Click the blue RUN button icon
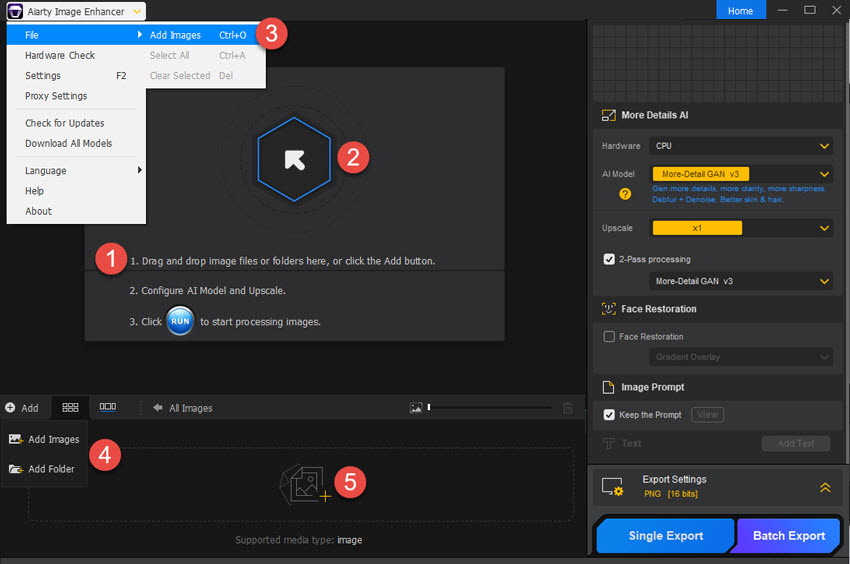This screenshot has height=564, width=850. coord(180,321)
